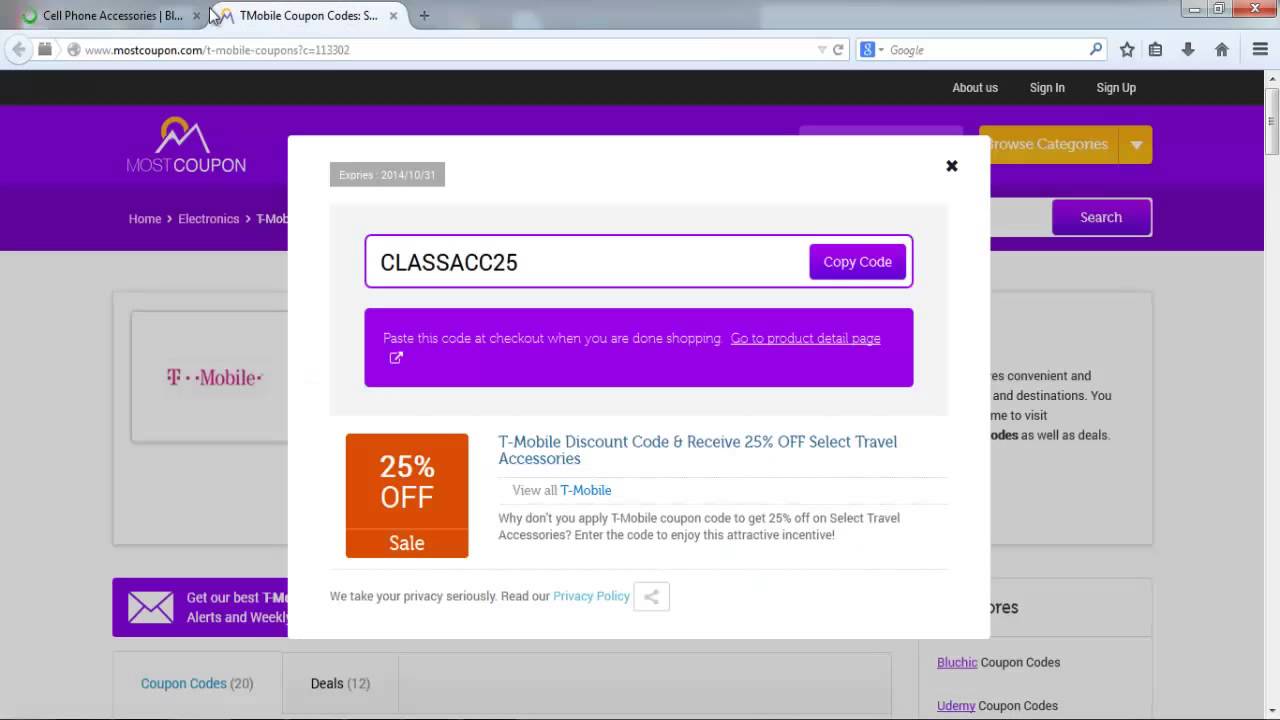Switch to Deals (12) tab

[x=340, y=684]
